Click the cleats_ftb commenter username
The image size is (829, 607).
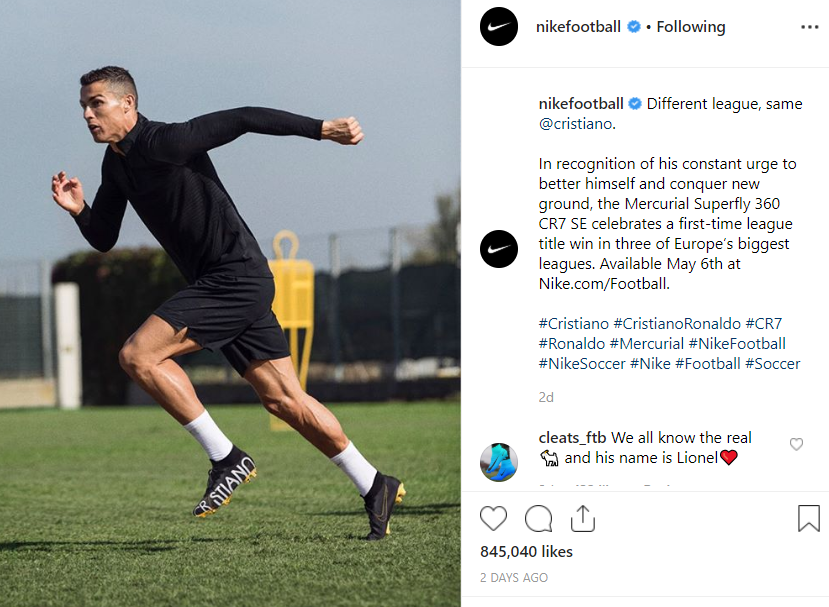[x=572, y=438]
